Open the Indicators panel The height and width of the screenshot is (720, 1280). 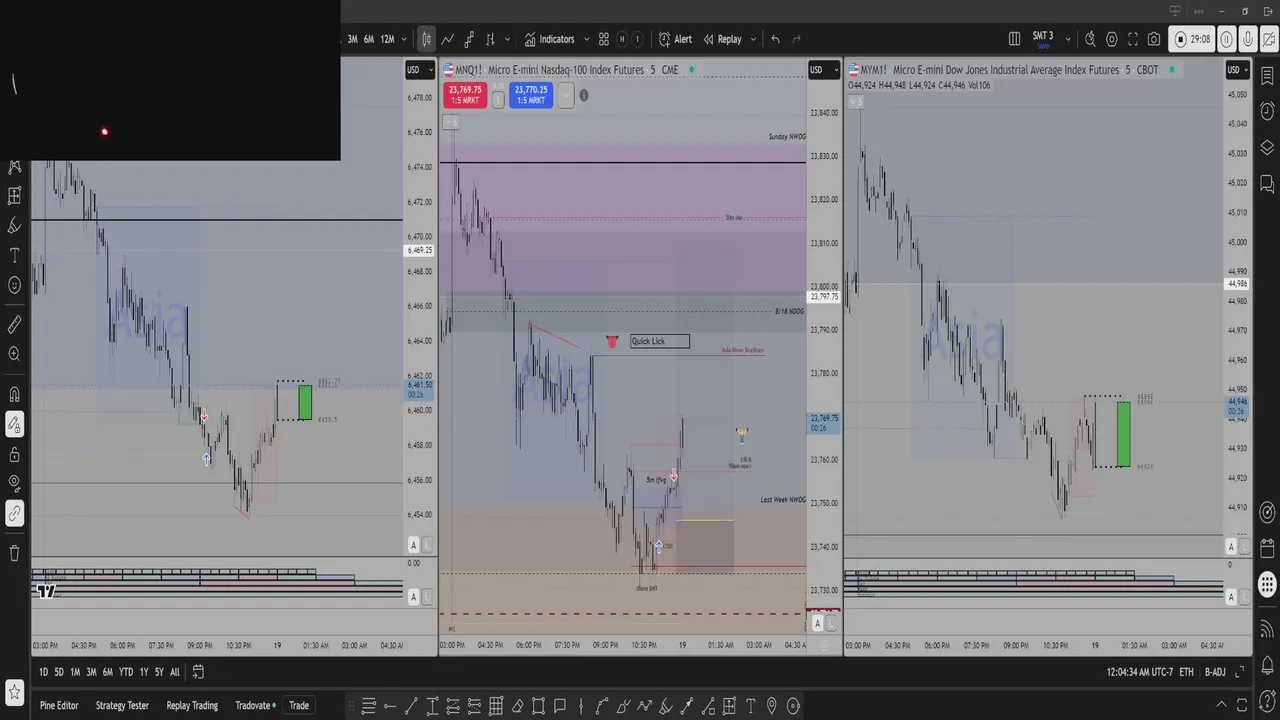(549, 39)
